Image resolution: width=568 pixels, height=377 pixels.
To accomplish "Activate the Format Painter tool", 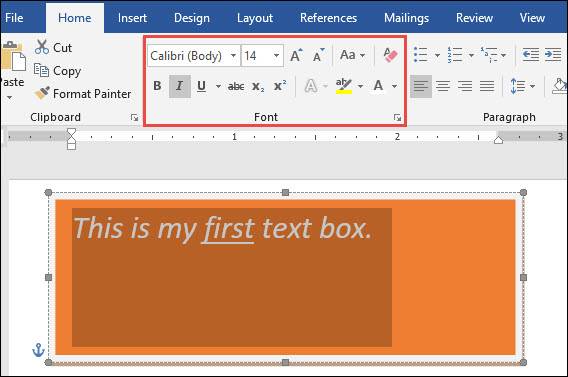I will pyautogui.click(x=83, y=94).
